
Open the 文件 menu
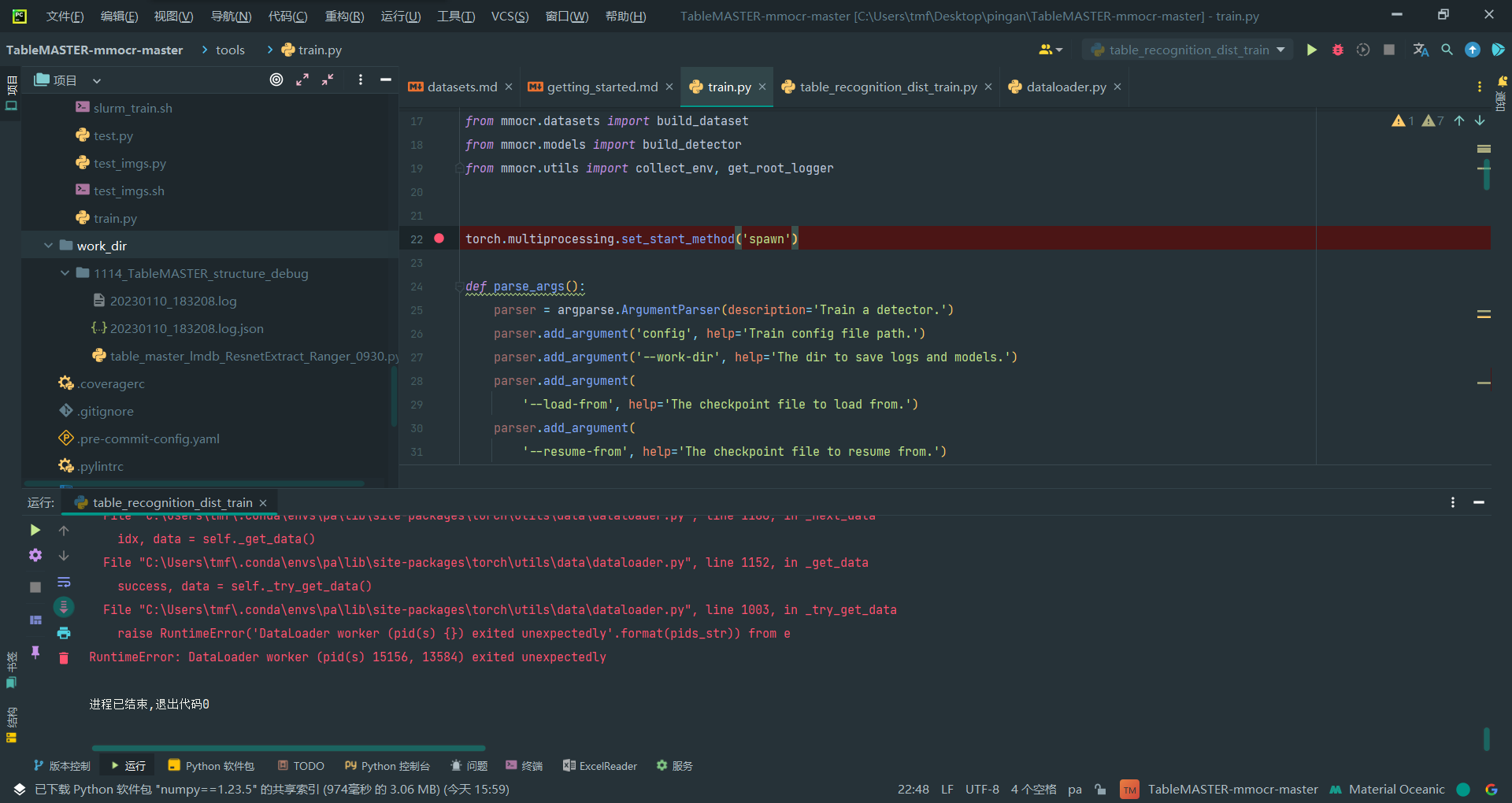(x=65, y=16)
